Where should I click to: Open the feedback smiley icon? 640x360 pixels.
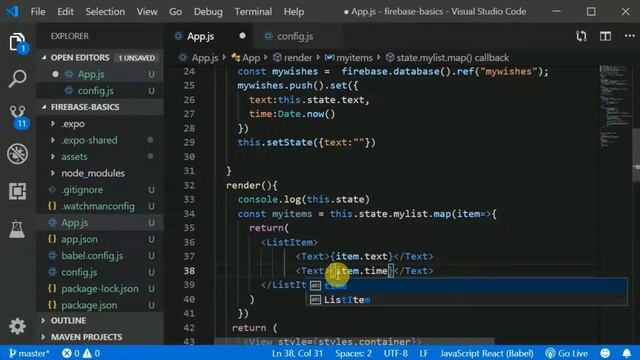605,353
